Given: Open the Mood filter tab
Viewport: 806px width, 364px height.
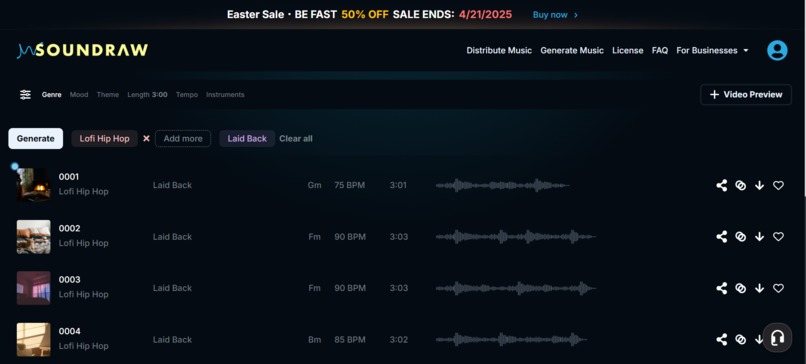Looking at the screenshot, I should (x=79, y=95).
